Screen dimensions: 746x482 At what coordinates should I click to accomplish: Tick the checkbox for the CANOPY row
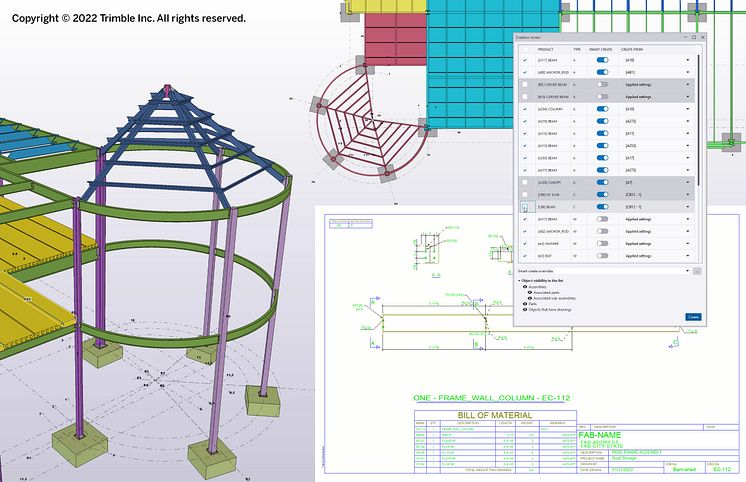pos(525,183)
